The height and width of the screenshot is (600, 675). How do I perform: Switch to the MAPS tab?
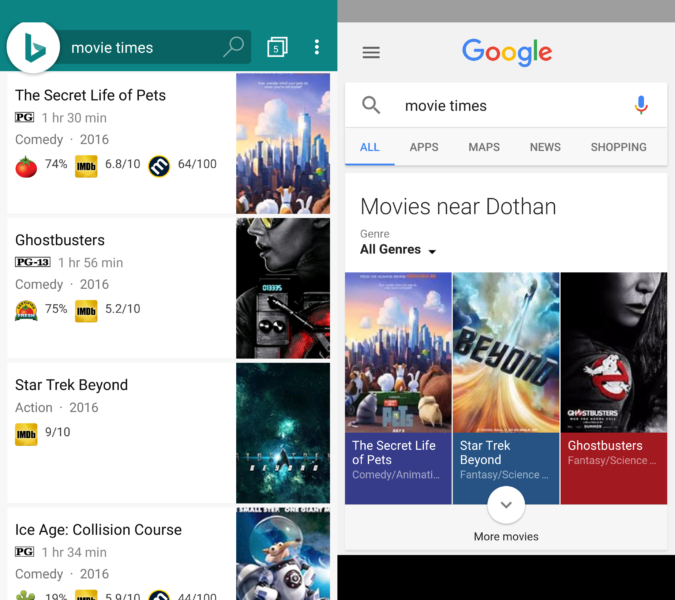coord(484,147)
